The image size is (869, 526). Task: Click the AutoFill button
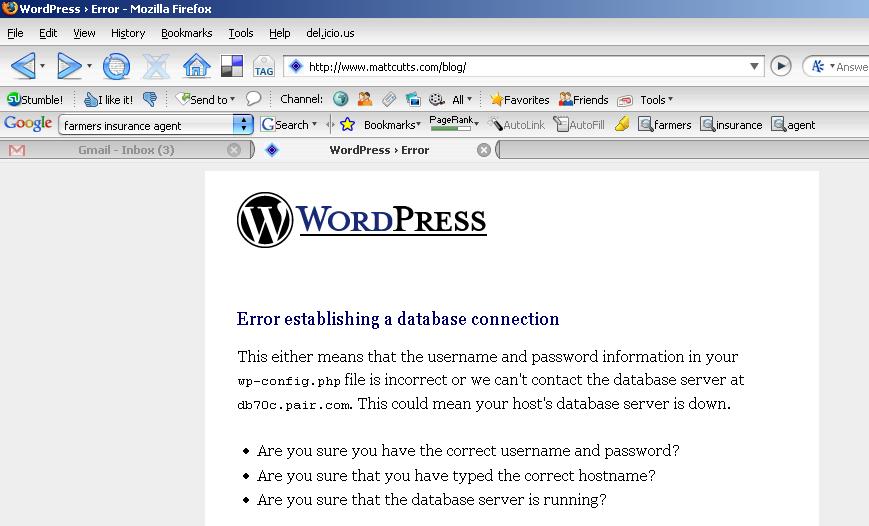(x=579, y=125)
